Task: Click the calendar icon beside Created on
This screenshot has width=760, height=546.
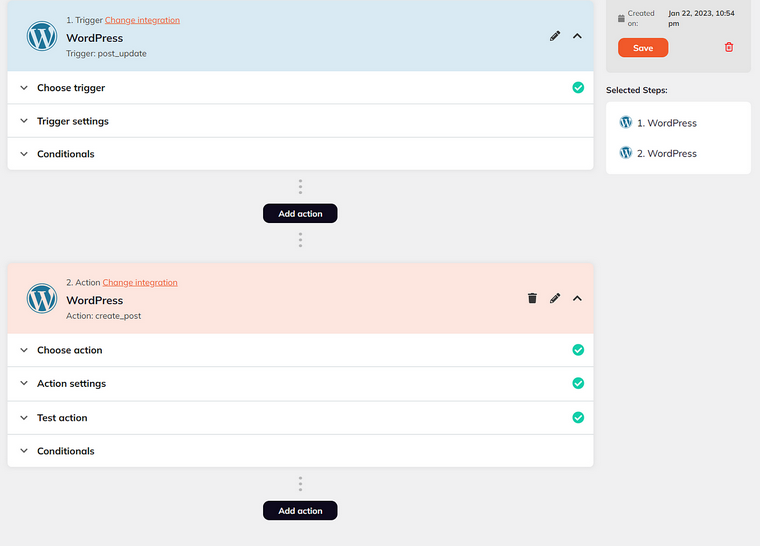Action: (x=621, y=18)
